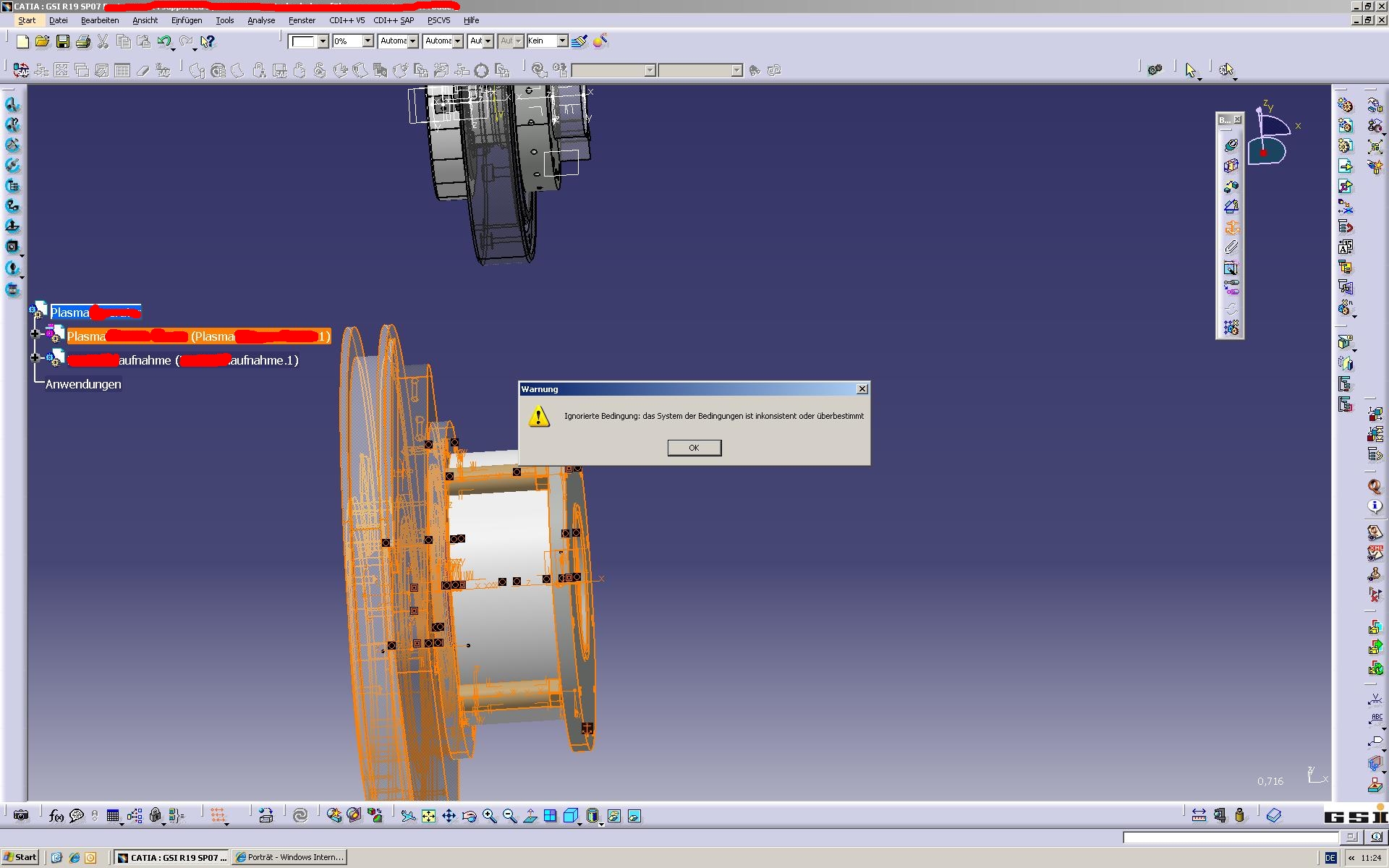Open the isometric view cube dropdown arrow
Image resolution: width=1389 pixels, height=868 pixels.
581,824
